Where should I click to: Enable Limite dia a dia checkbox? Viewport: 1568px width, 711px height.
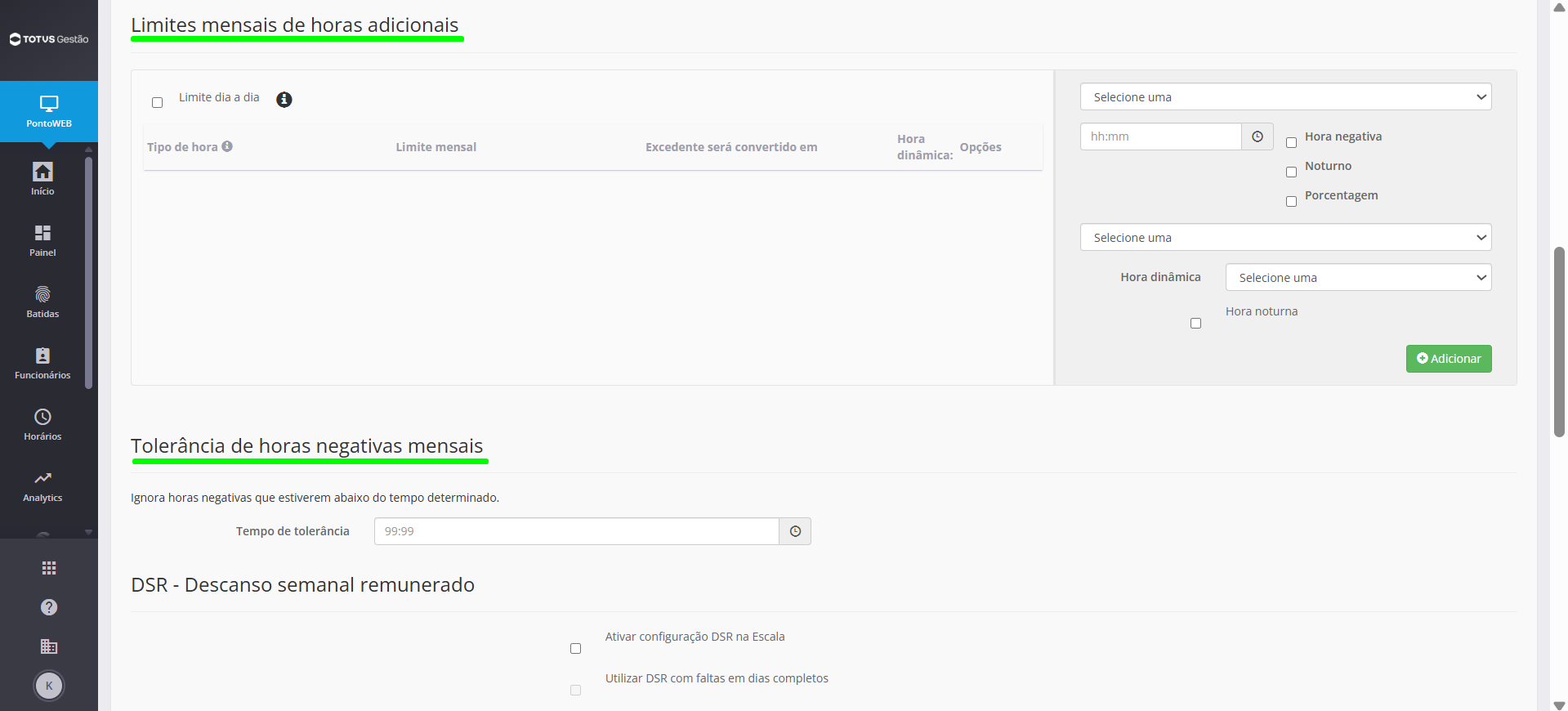(157, 102)
